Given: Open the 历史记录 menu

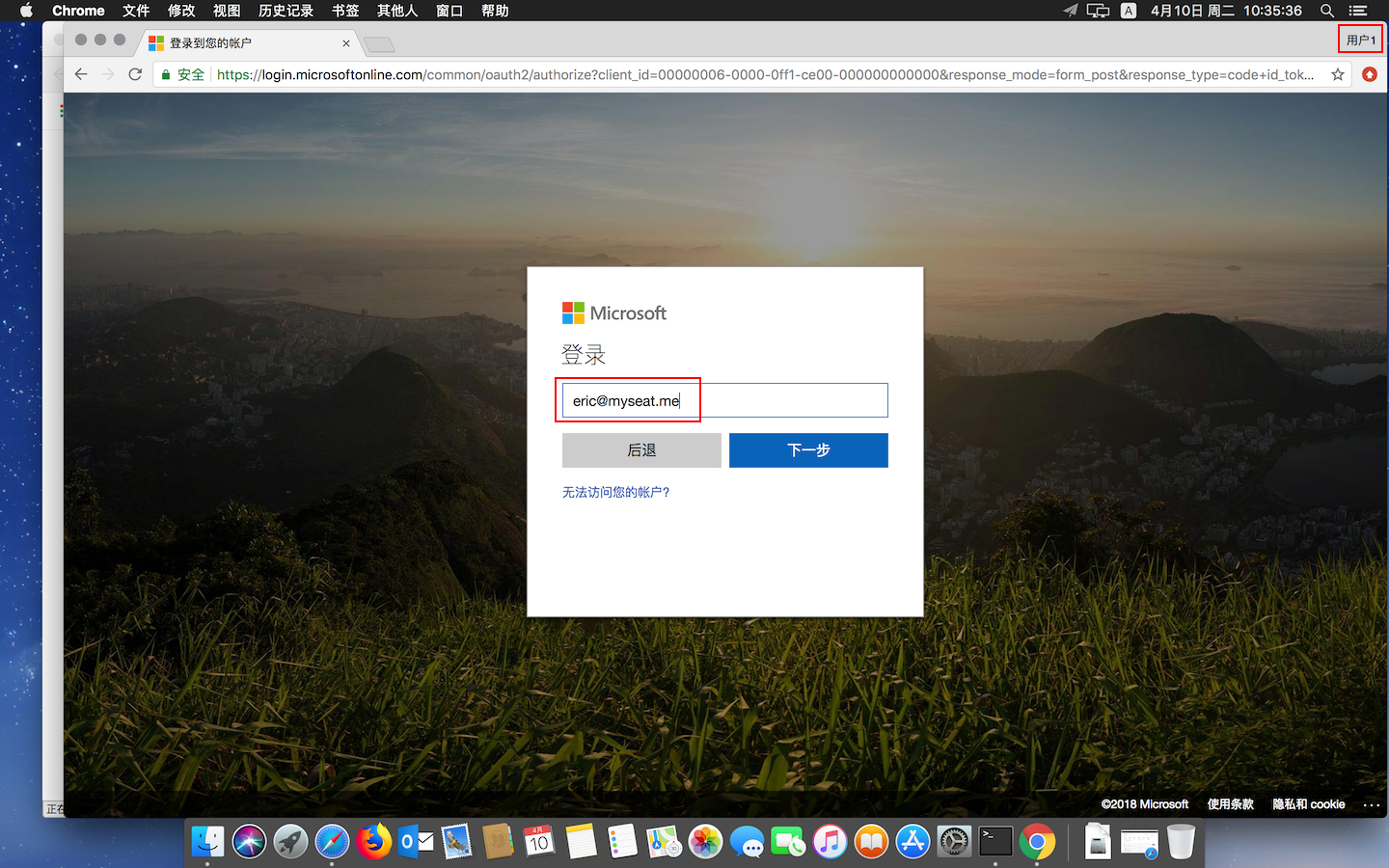Looking at the screenshot, I should [286, 11].
